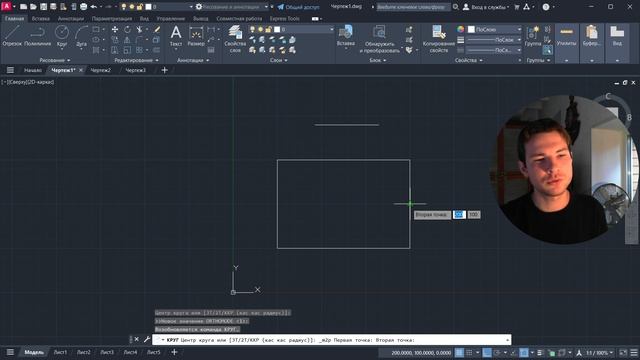Open the Вставка ribbon tab
The height and width of the screenshot is (360, 640).
tap(40, 18)
